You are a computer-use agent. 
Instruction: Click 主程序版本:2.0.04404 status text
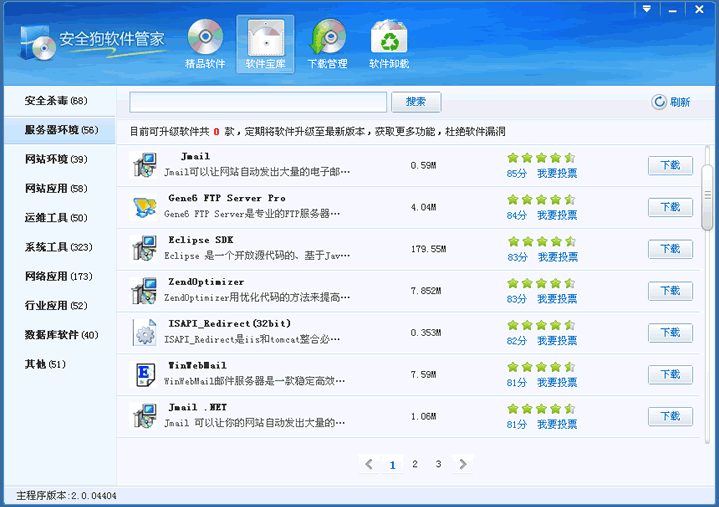point(66,496)
